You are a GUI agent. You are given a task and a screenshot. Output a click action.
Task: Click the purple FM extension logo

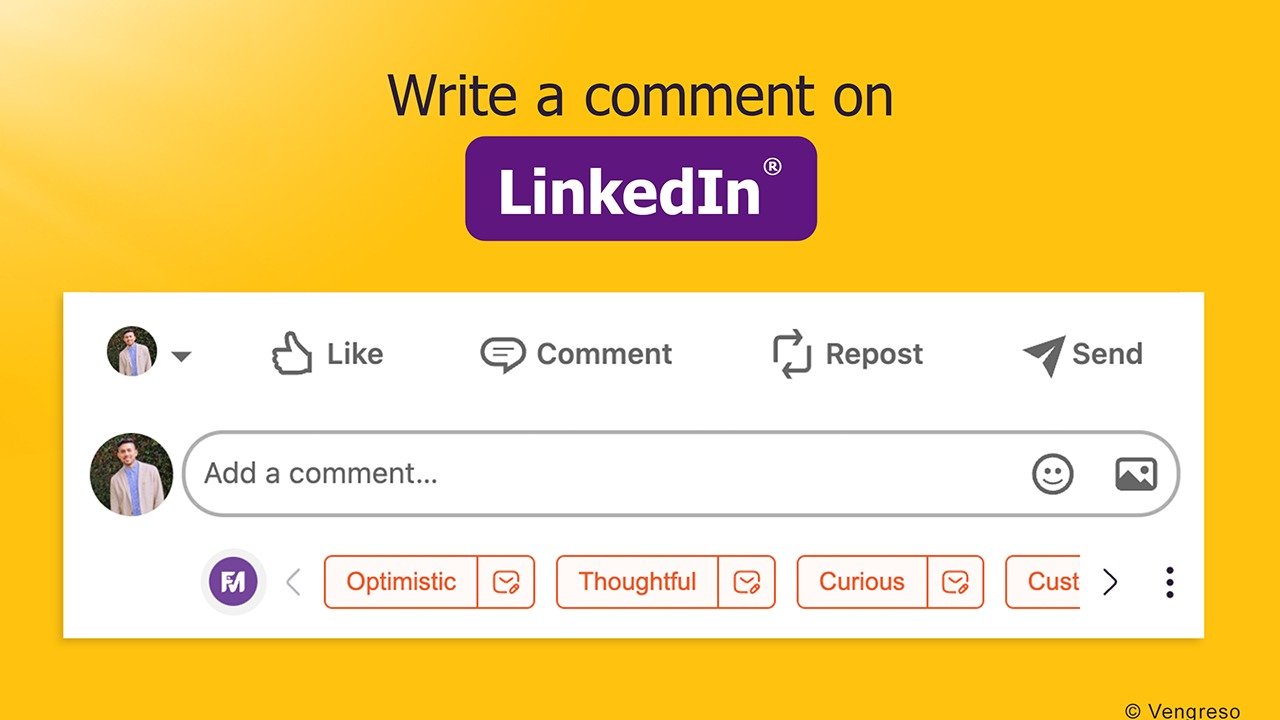click(x=233, y=581)
